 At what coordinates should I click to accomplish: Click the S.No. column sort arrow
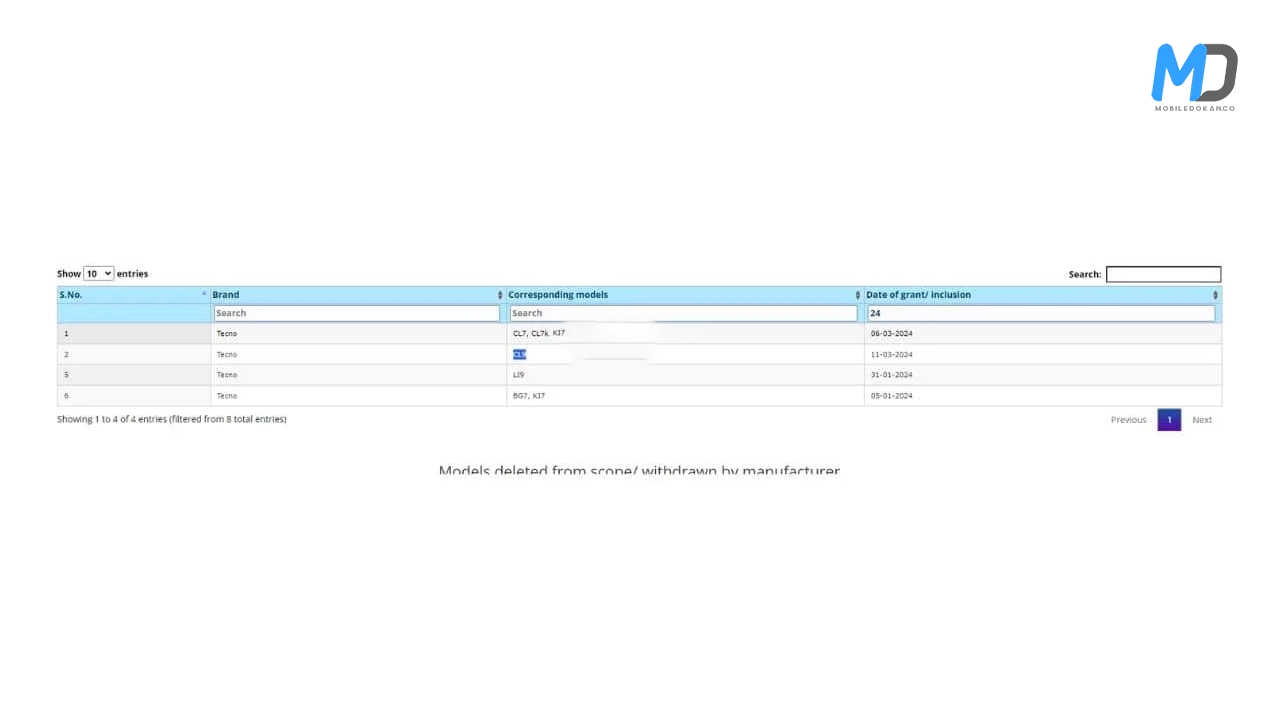[204, 294]
